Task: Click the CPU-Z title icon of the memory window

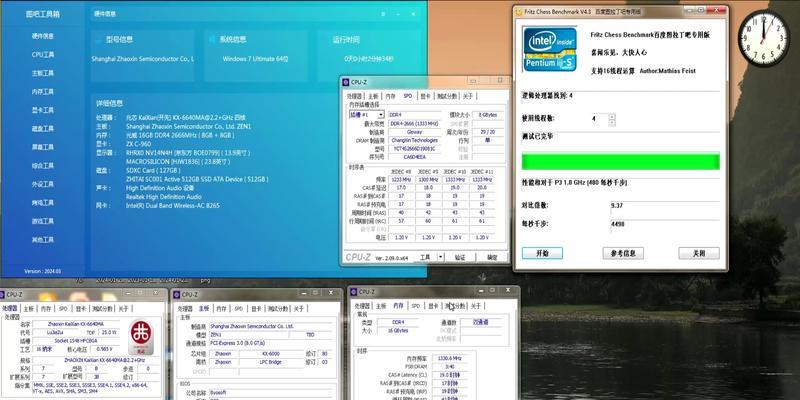Action: pos(354,292)
